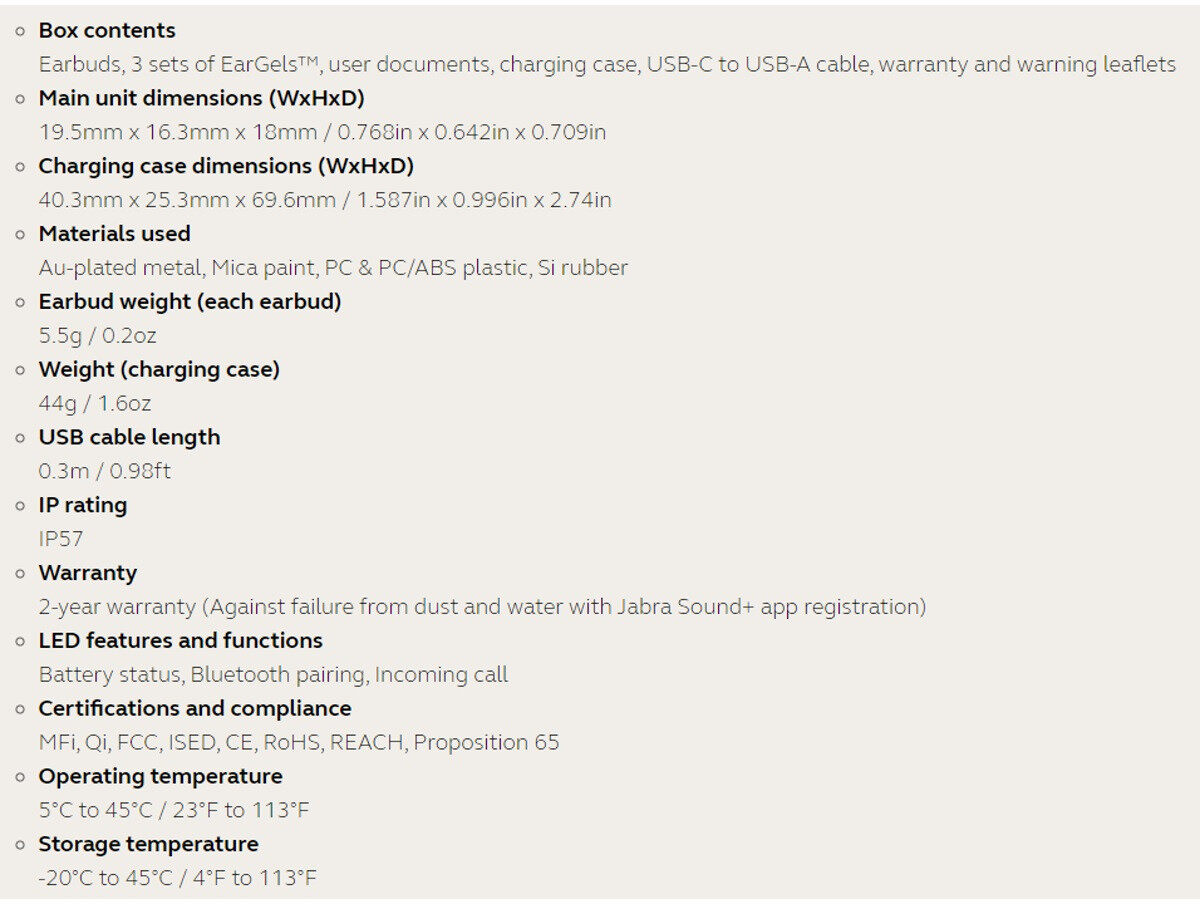Click the "Storage temperature" heading
This screenshot has height=910, width=1200.
pos(148,844)
